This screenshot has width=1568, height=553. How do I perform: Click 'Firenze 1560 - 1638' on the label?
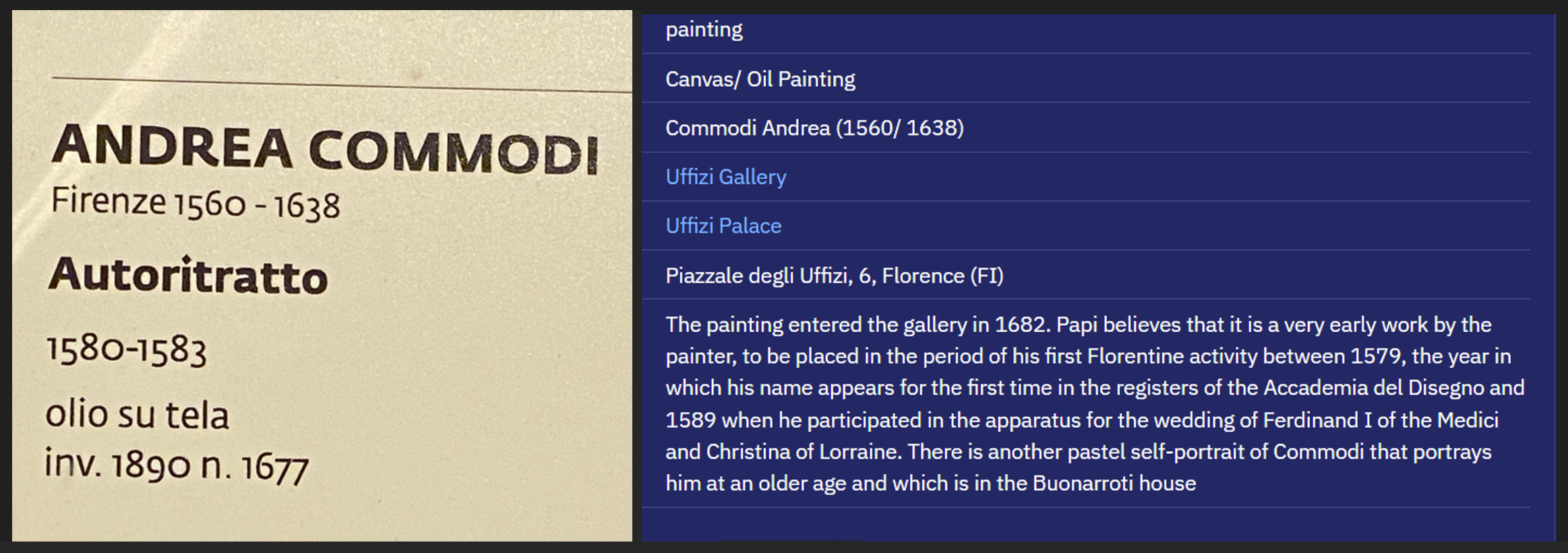point(195,204)
